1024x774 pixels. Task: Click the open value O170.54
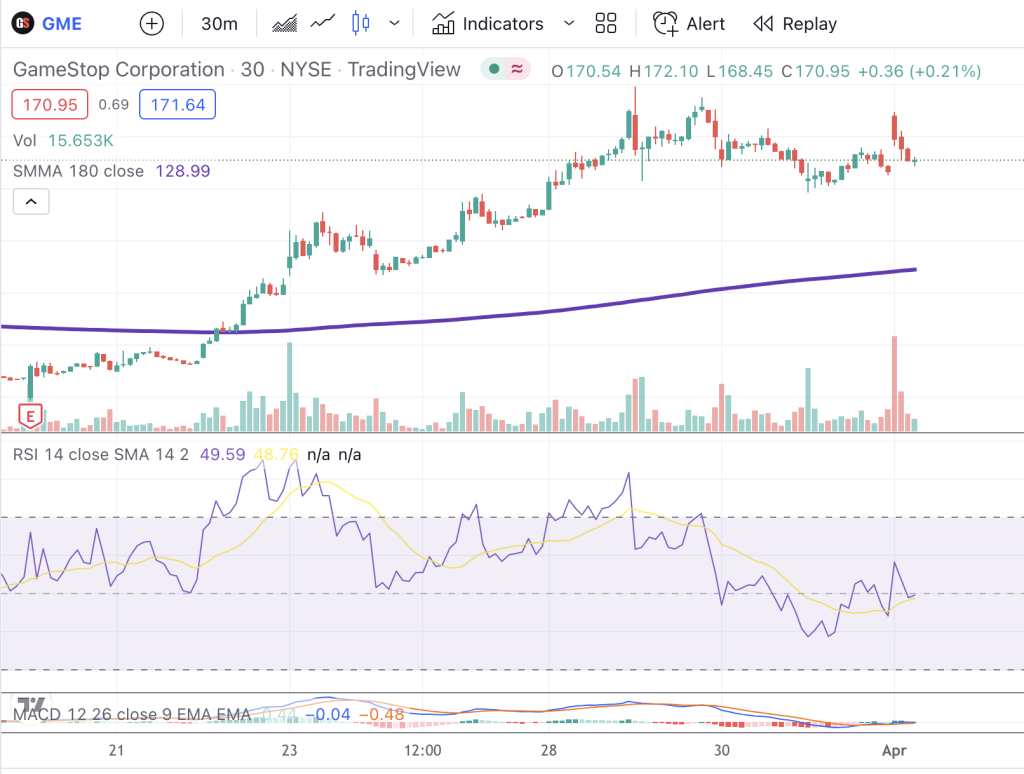coord(586,71)
